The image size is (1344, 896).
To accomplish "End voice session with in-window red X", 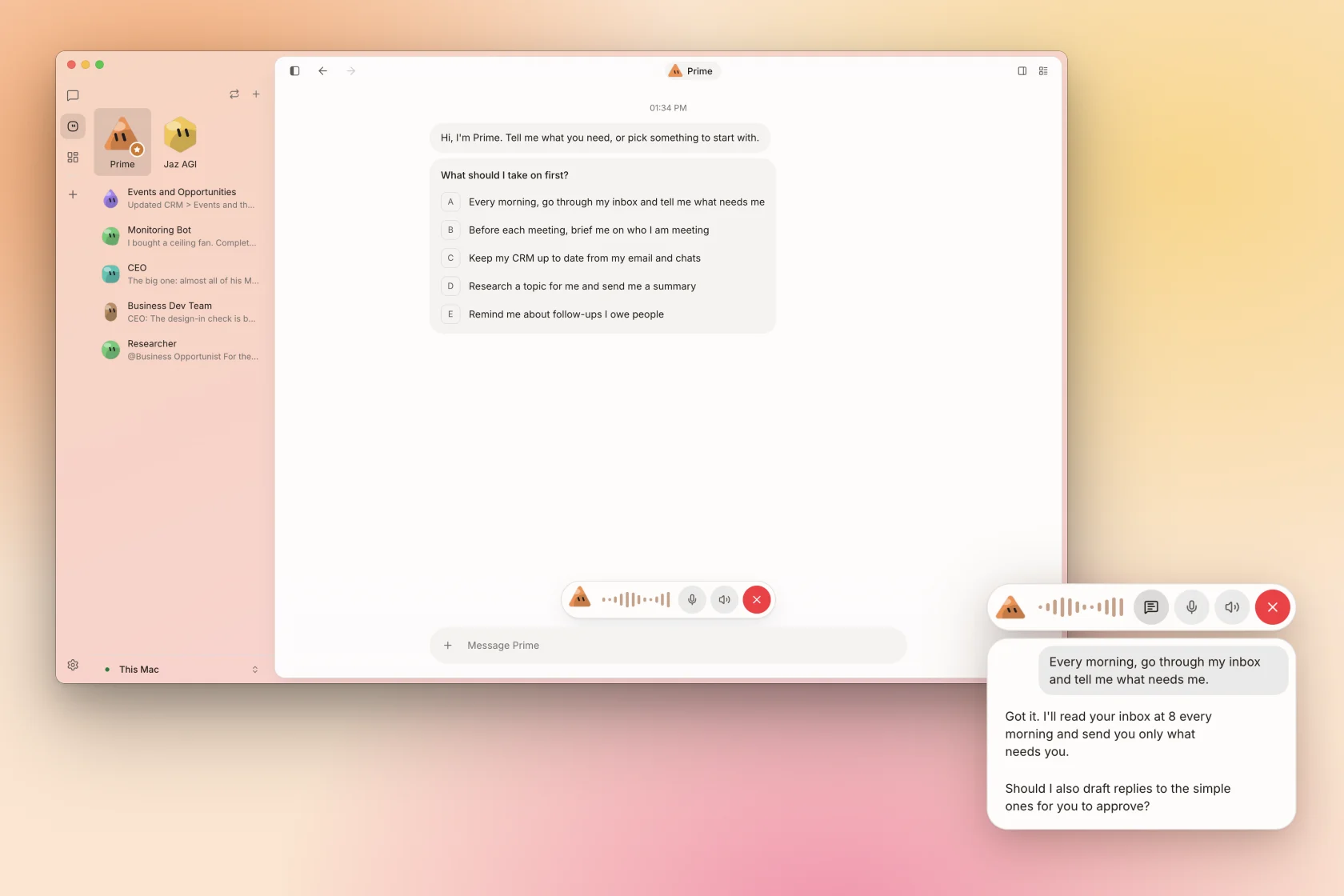I will (x=757, y=600).
